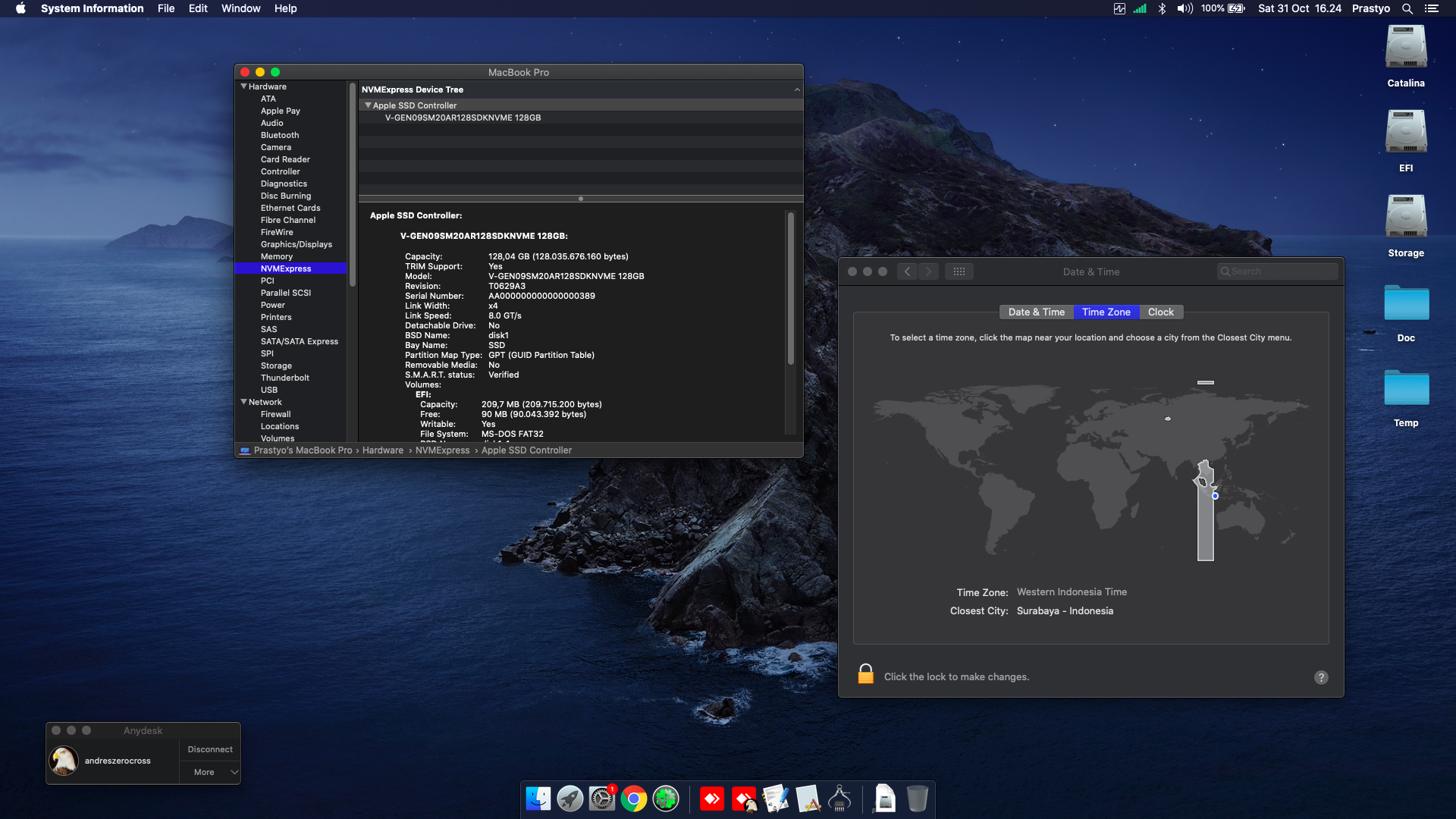Image resolution: width=1456 pixels, height=819 pixels.
Task: Open the Doc folder on desktop
Action: tap(1406, 303)
